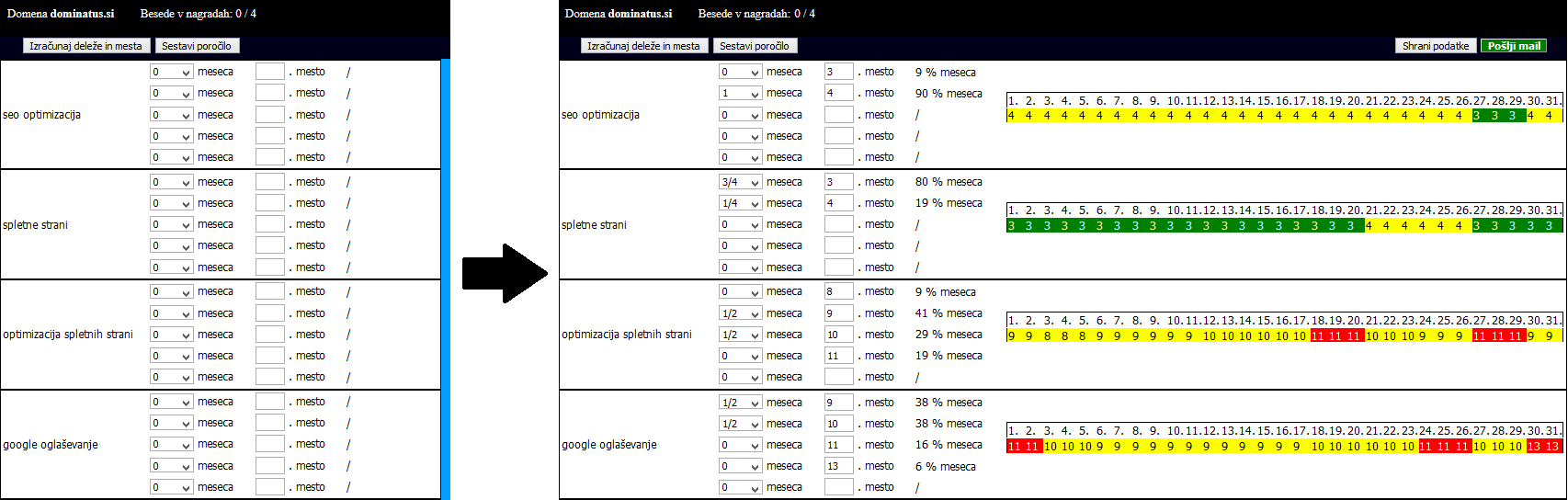
Task: Click green day 28 cell in seo optimizacija calendar
Action: (x=1495, y=116)
